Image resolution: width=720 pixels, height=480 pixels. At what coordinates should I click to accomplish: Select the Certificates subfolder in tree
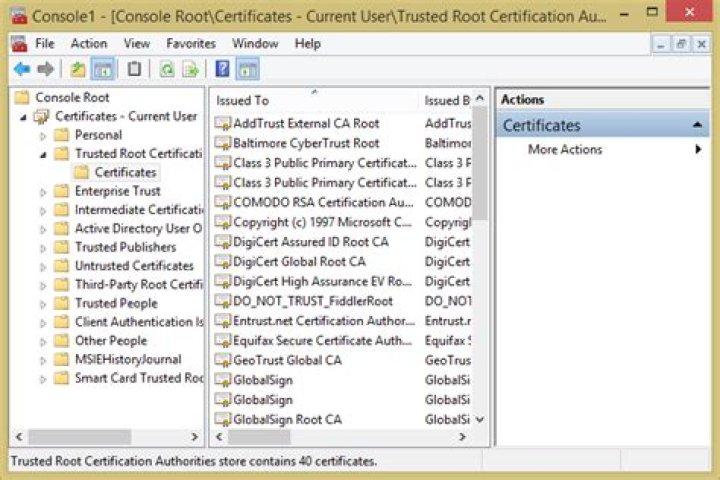point(125,172)
